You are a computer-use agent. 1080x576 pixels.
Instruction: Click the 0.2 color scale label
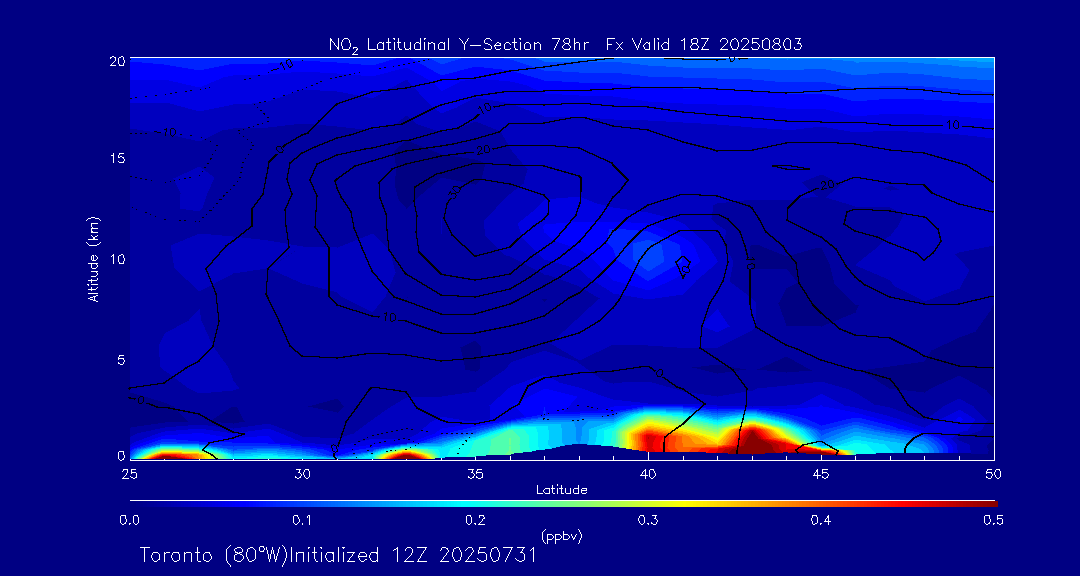coord(475,520)
